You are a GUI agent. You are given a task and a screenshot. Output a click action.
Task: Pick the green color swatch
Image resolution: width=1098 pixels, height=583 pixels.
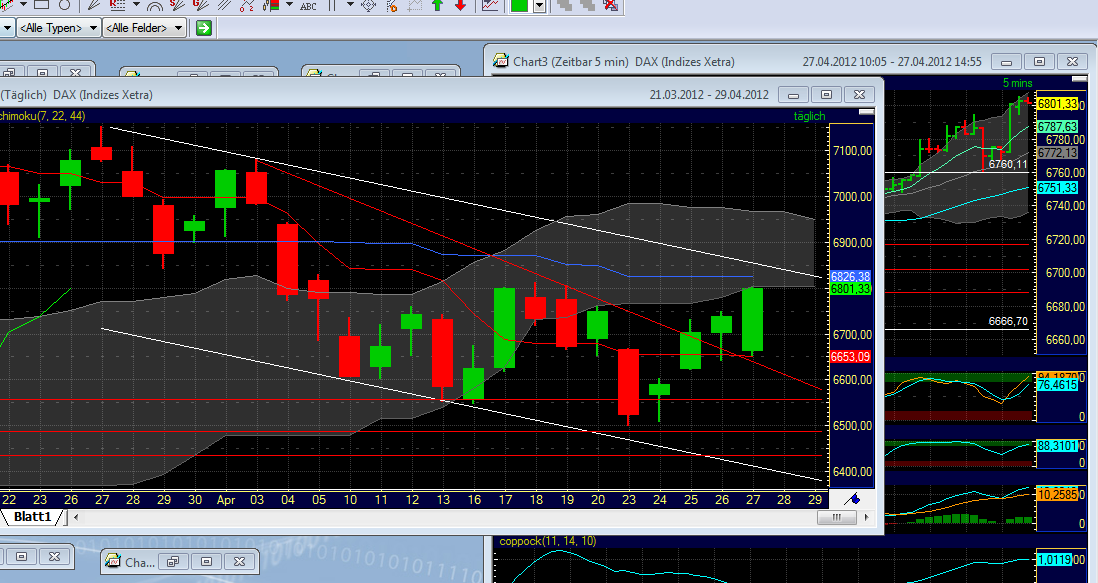[517, 8]
